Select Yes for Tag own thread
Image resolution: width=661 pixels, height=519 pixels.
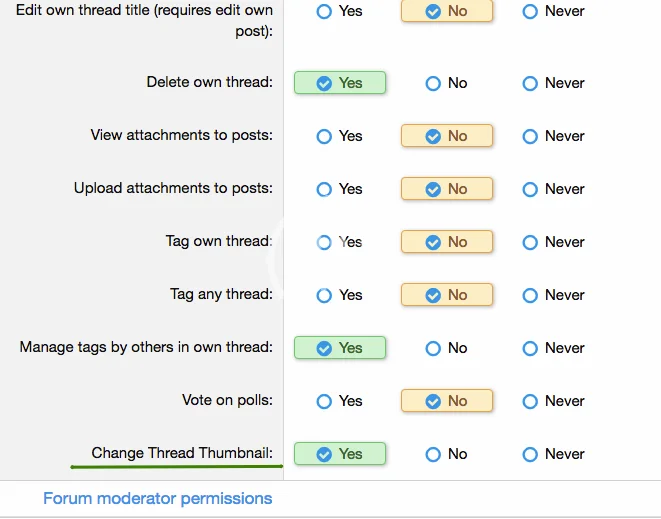point(324,242)
